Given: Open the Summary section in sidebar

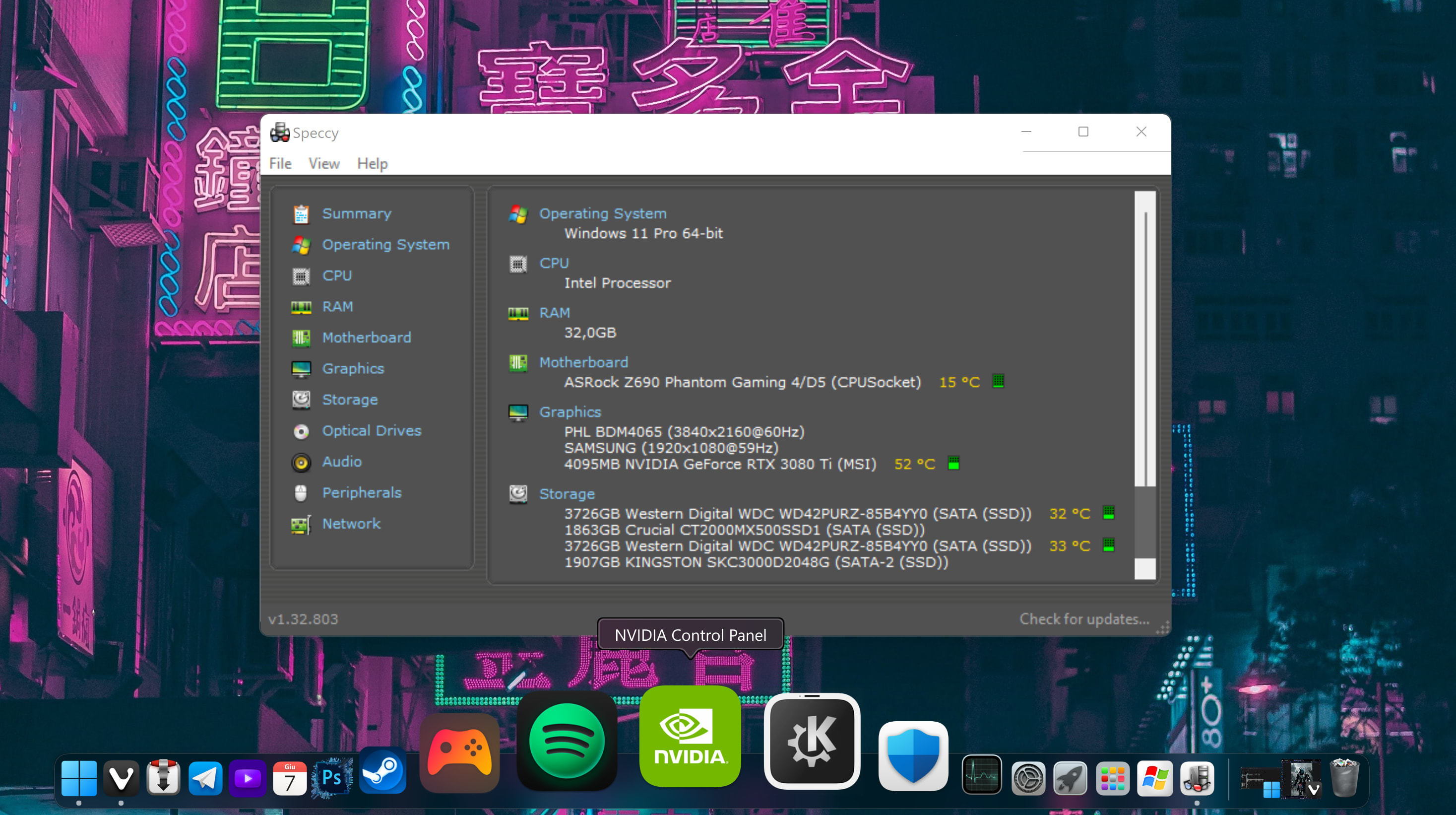Looking at the screenshot, I should pyautogui.click(x=356, y=214).
